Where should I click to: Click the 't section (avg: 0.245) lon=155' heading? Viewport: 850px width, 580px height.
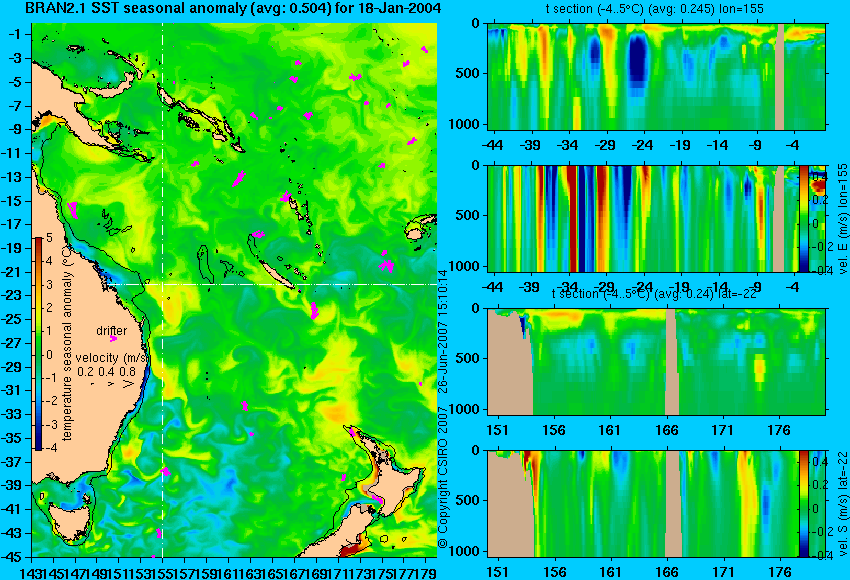[x=654, y=9]
